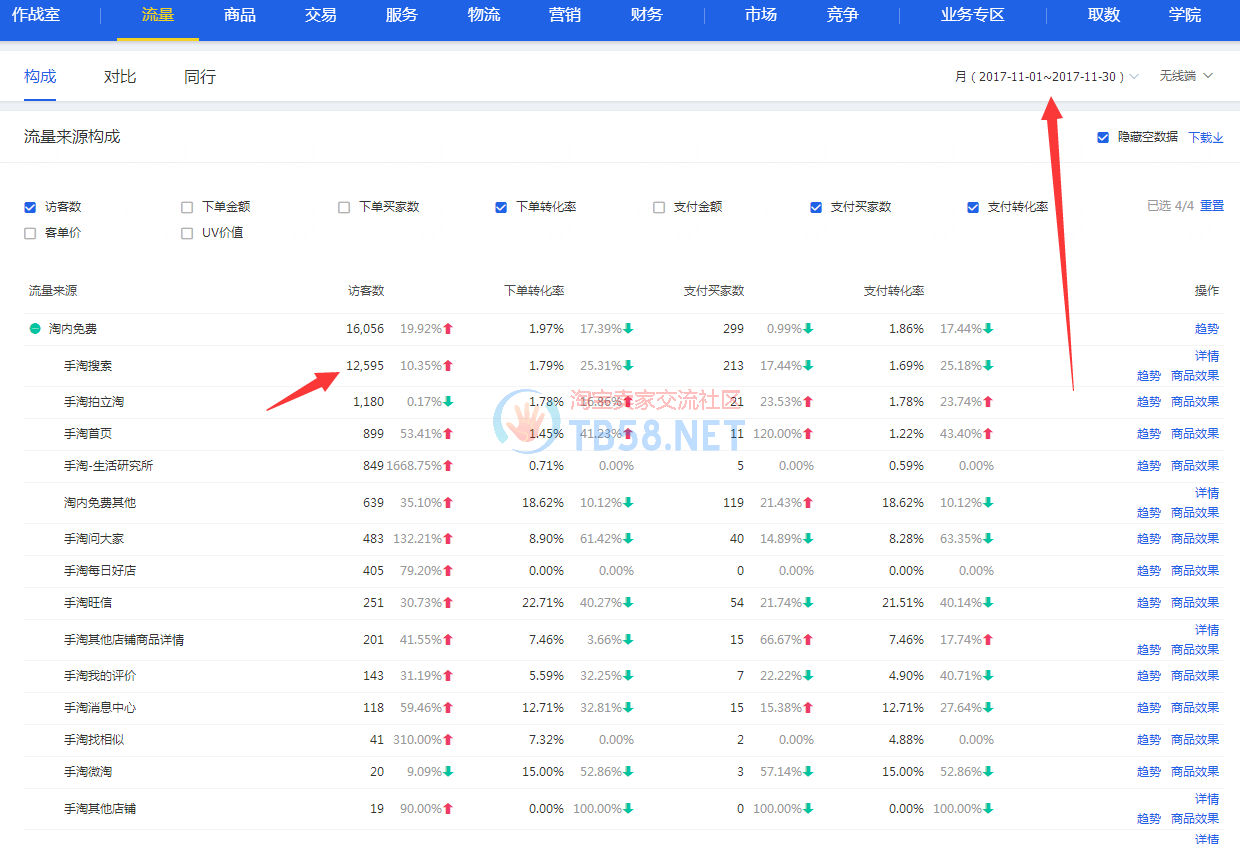Select the 手淘首页 source row label

[88, 434]
